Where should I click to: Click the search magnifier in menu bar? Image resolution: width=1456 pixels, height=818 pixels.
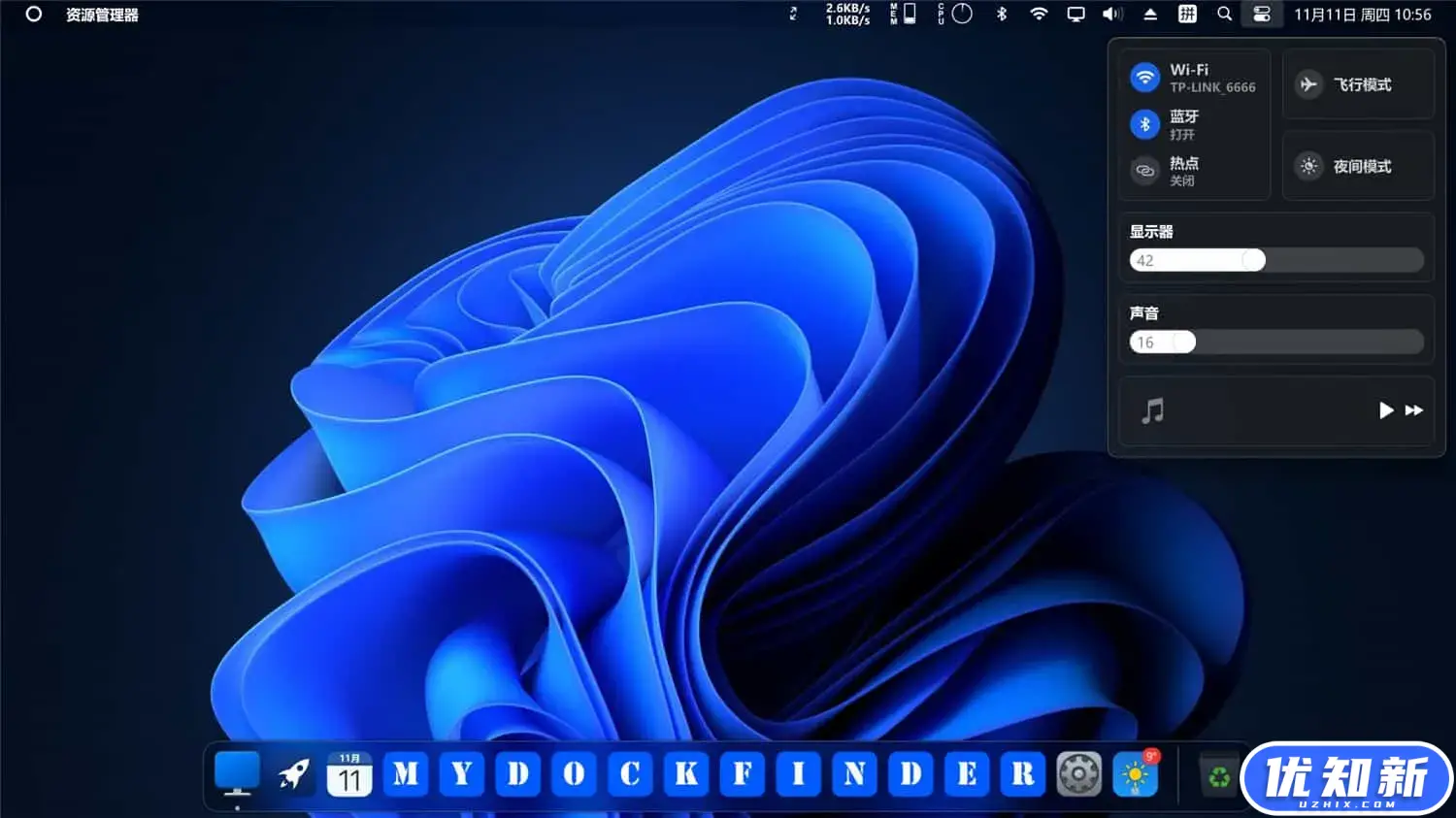(x=1224, y=15)
